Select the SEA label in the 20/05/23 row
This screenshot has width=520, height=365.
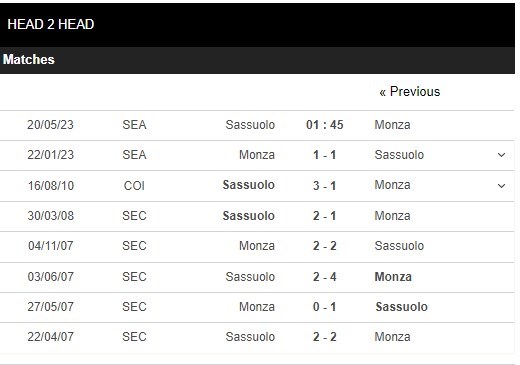click(134, 125)
